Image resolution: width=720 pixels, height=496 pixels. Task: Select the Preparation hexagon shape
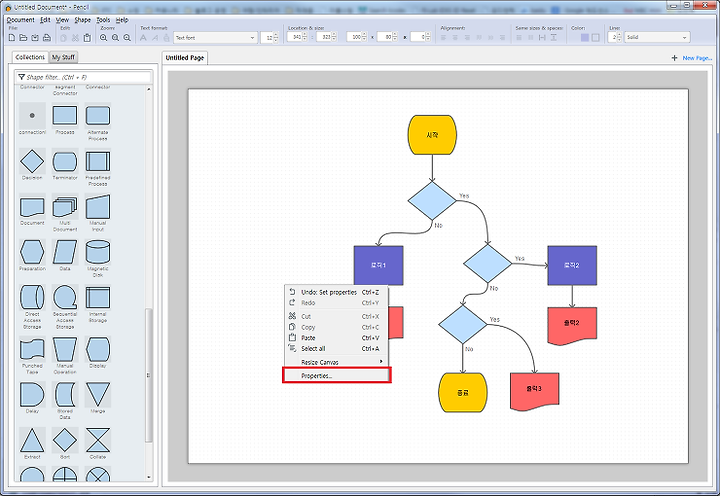pos(32,252)
